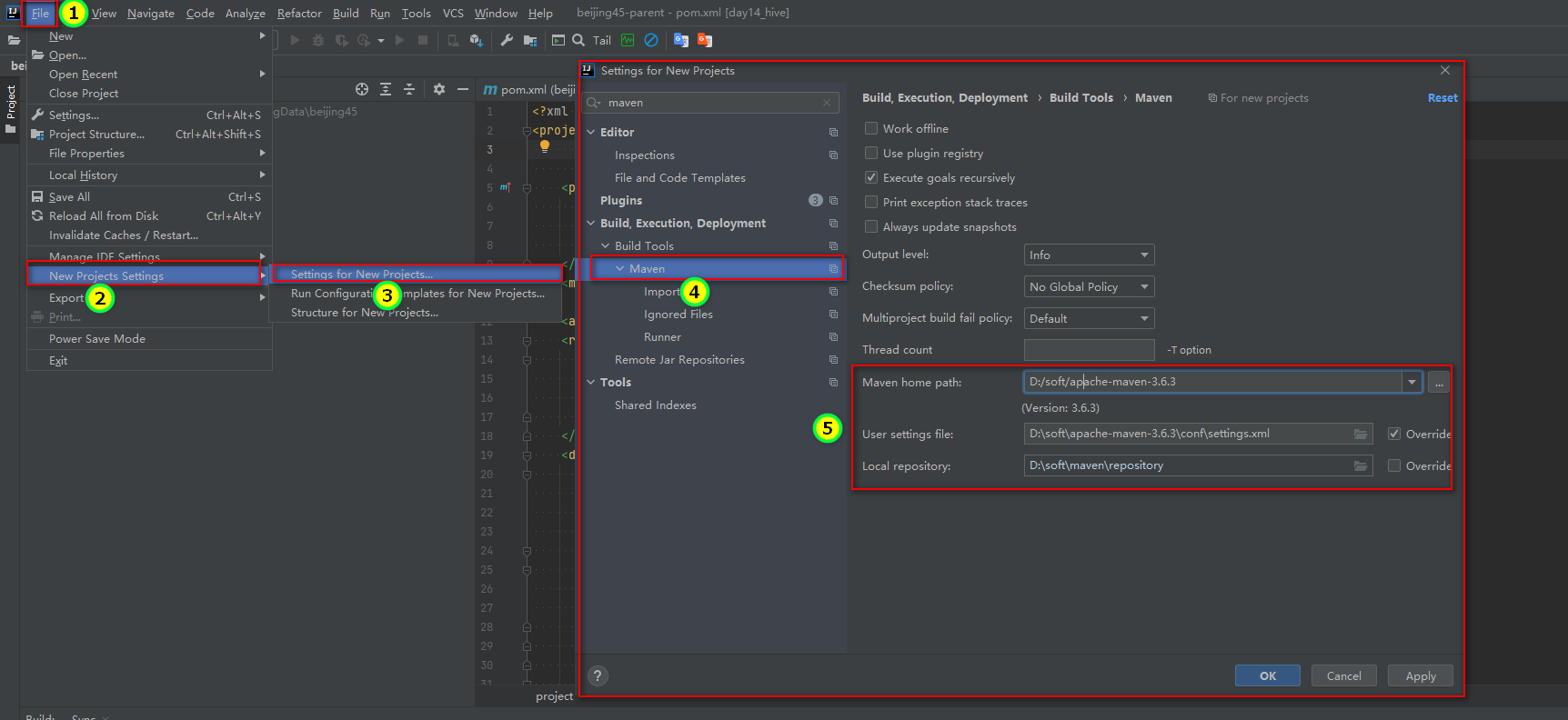Open the Refactor menu
The image size is (1568, 720).
click(x=299, y=13)
